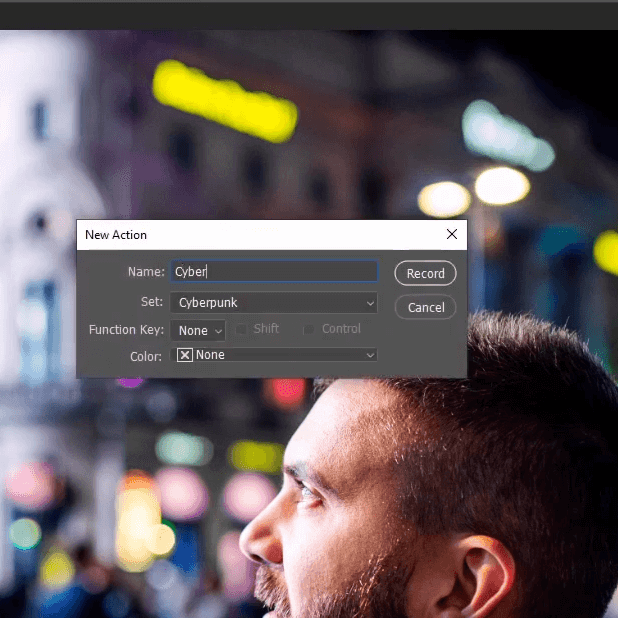Toggle the Shift checkbox
Image resolution: width=618 pixels, height=618 pixels.
tap(241, 329)
